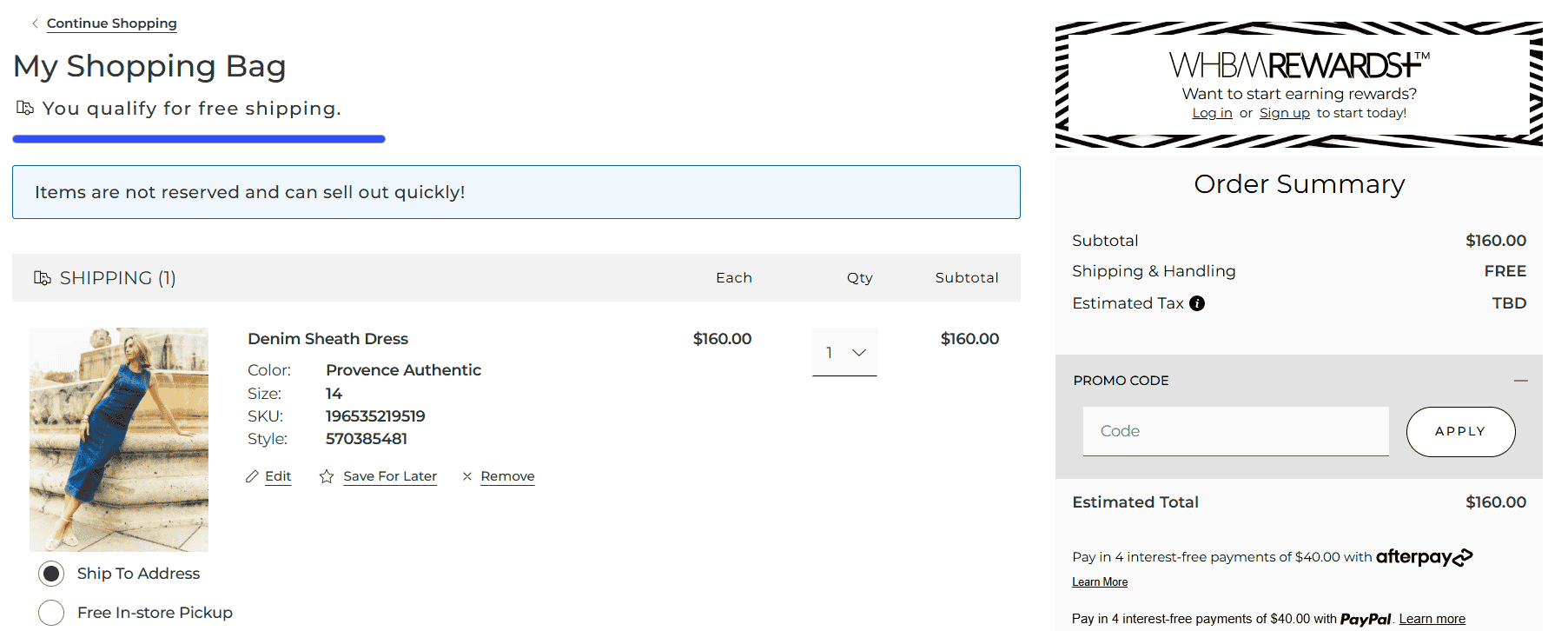This screenshot has height=631, width=1568.
Task: Click the back chevron beside Continue Shopping
Action: 35,23
